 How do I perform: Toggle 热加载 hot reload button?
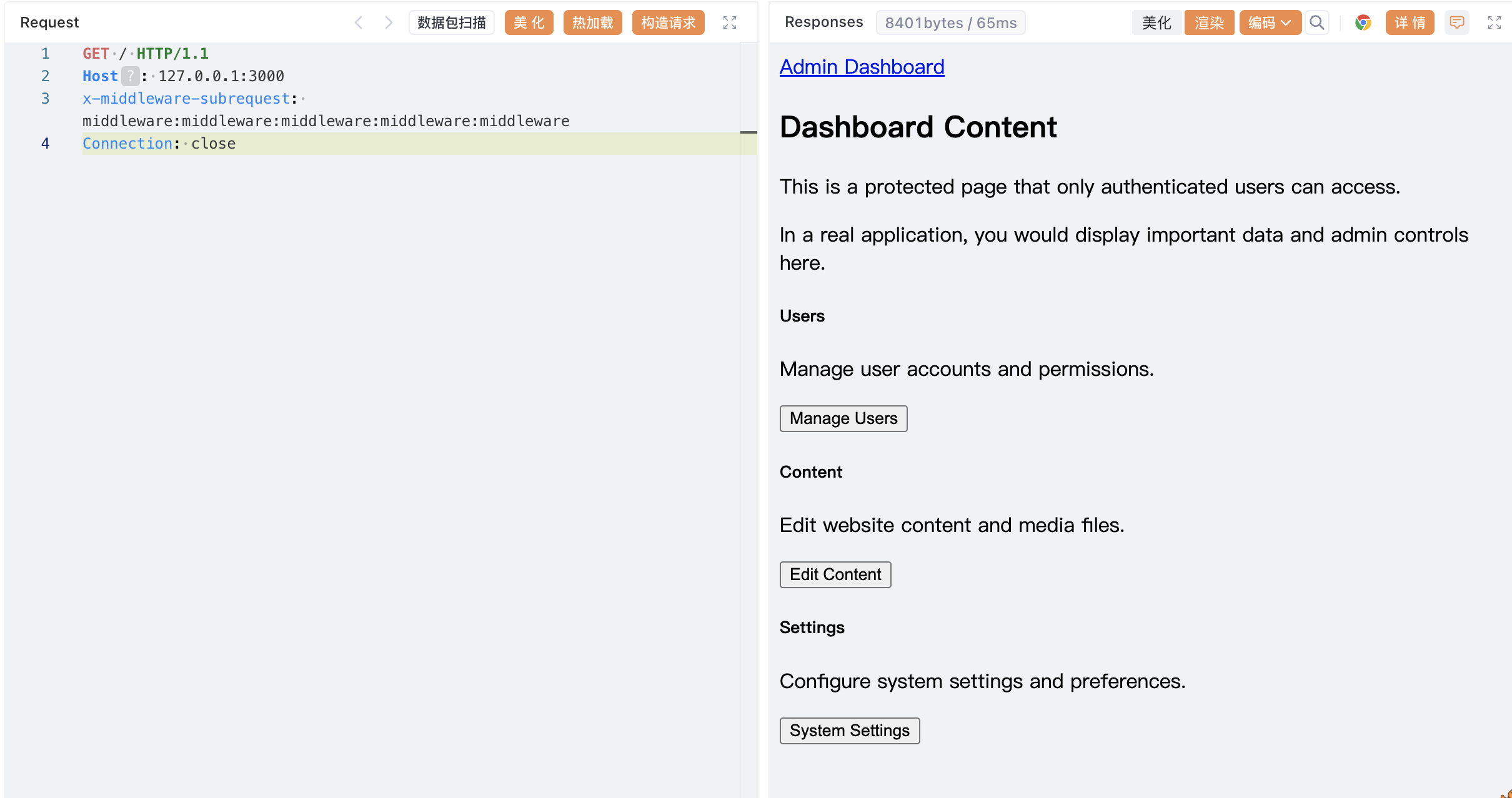point(592,22)
